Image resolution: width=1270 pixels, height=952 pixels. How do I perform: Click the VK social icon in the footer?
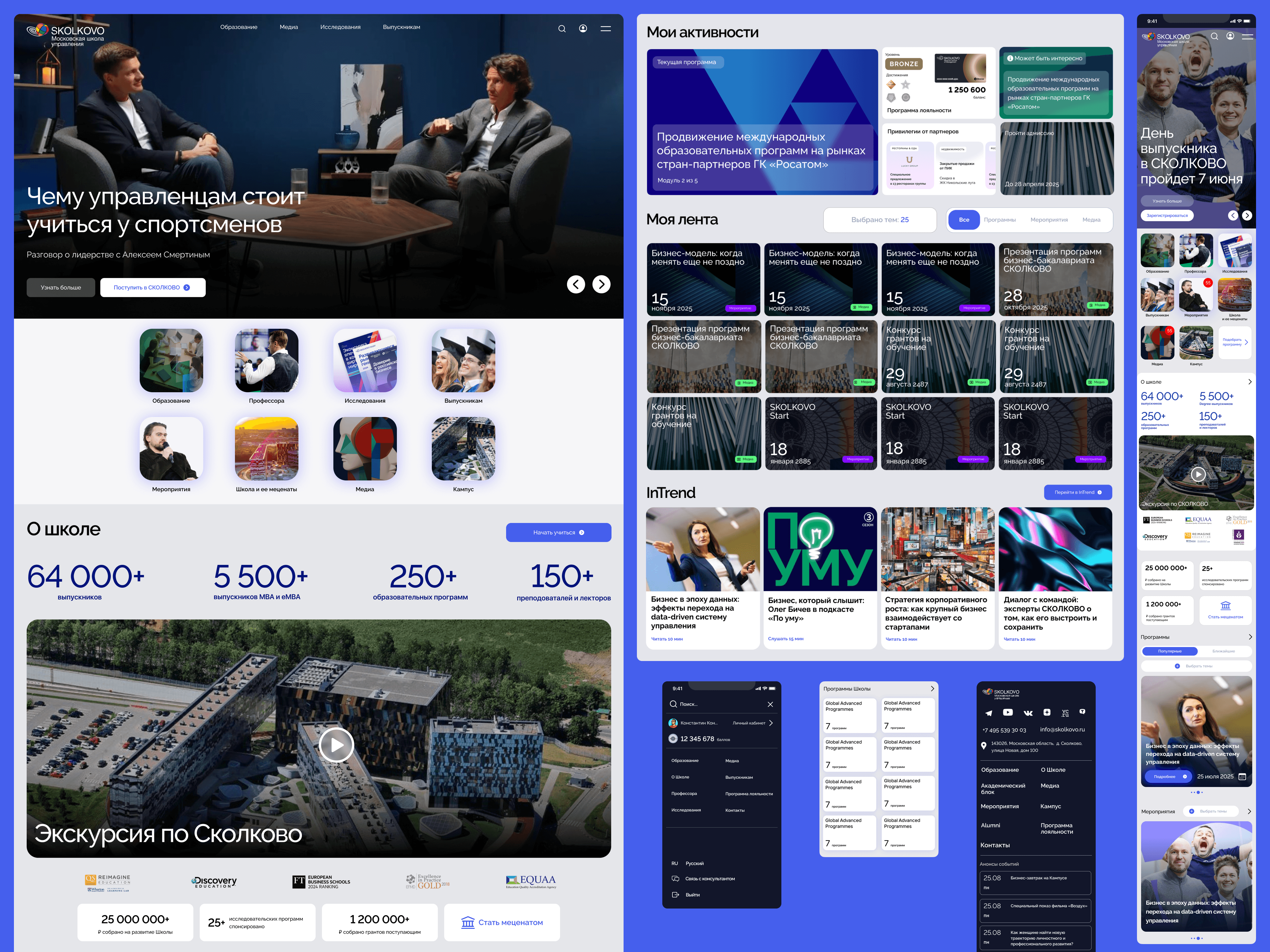pyautogui.click(x=1028, y=713)
